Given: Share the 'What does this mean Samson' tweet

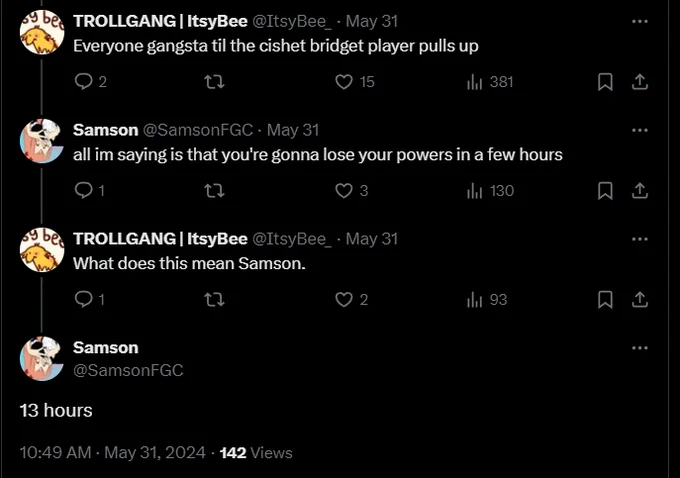Looking at the screenshot, I should (640, 299).
